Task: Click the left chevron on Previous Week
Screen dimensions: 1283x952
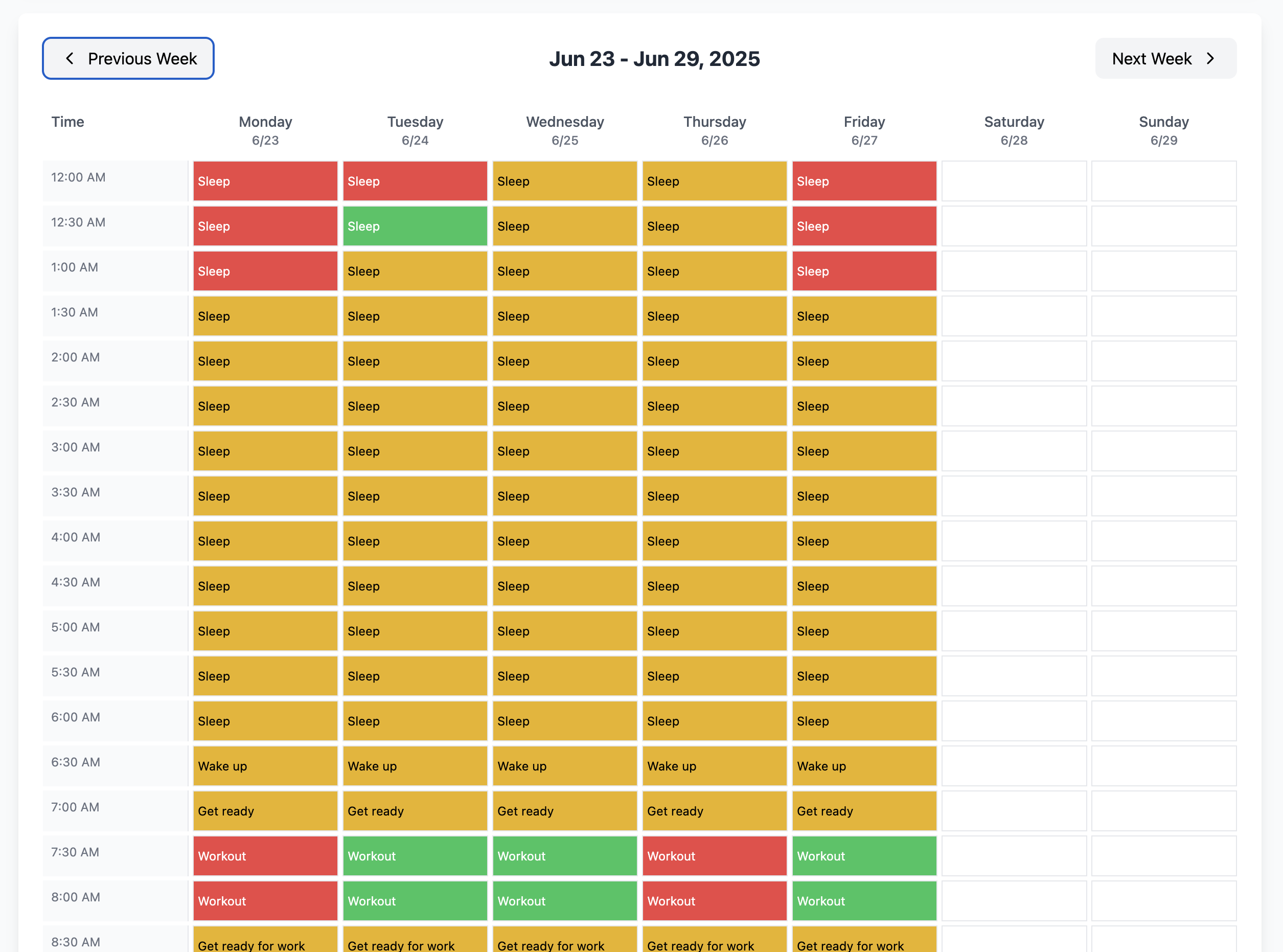Action: (70, 58)
